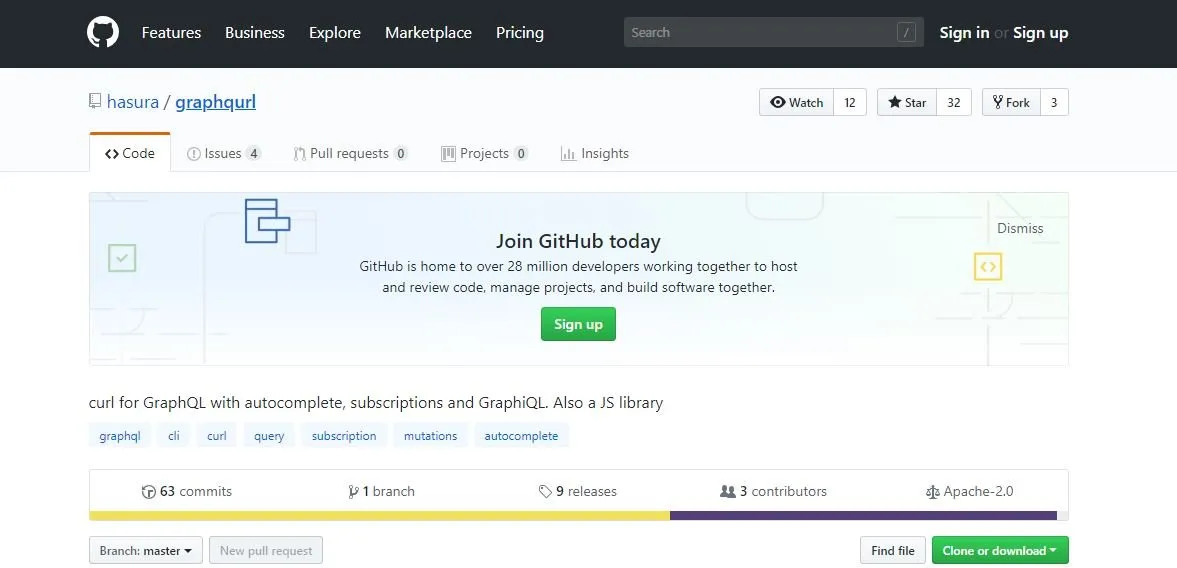Focus the GitHub search field

tap(773, 32)
